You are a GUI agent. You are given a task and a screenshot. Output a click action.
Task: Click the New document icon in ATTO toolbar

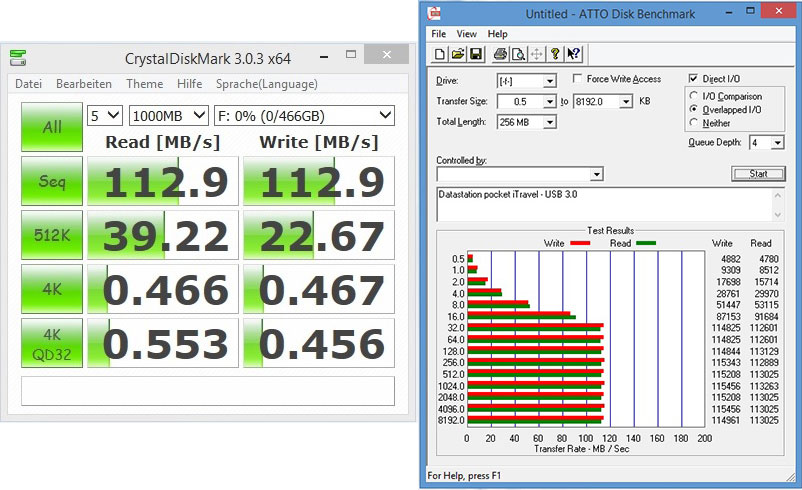439,54
